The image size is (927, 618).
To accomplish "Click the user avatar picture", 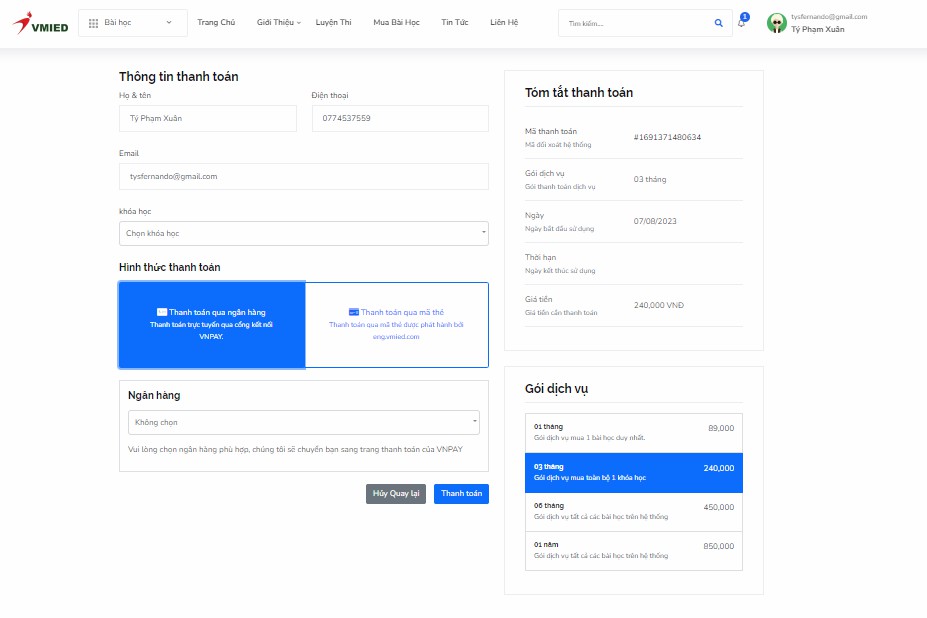I will 776,23.
